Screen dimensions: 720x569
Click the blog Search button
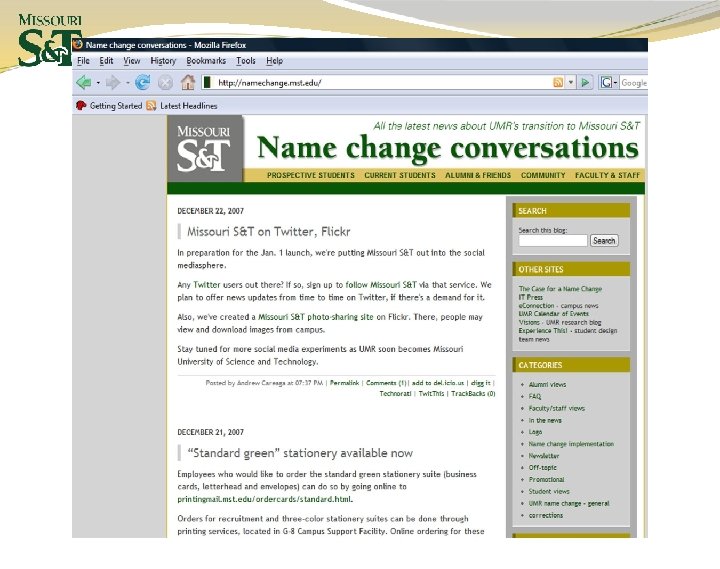604,241
